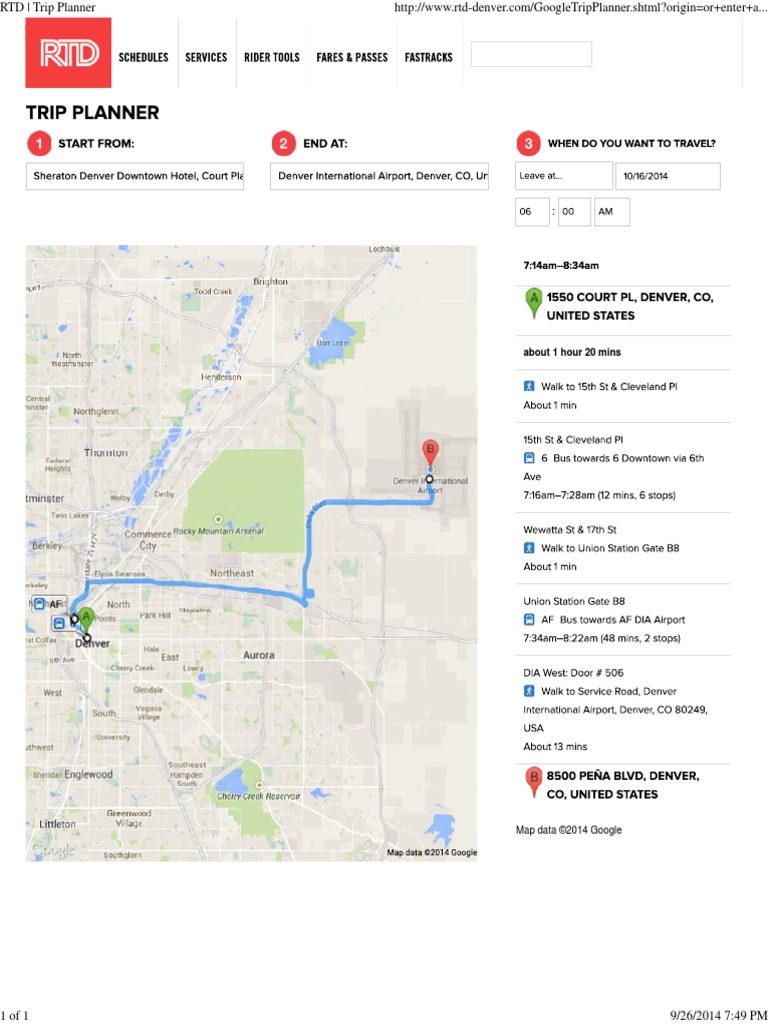Click walk icon for Service Road step
Viewport: 768px width, 1024px height.
[529, 692]
